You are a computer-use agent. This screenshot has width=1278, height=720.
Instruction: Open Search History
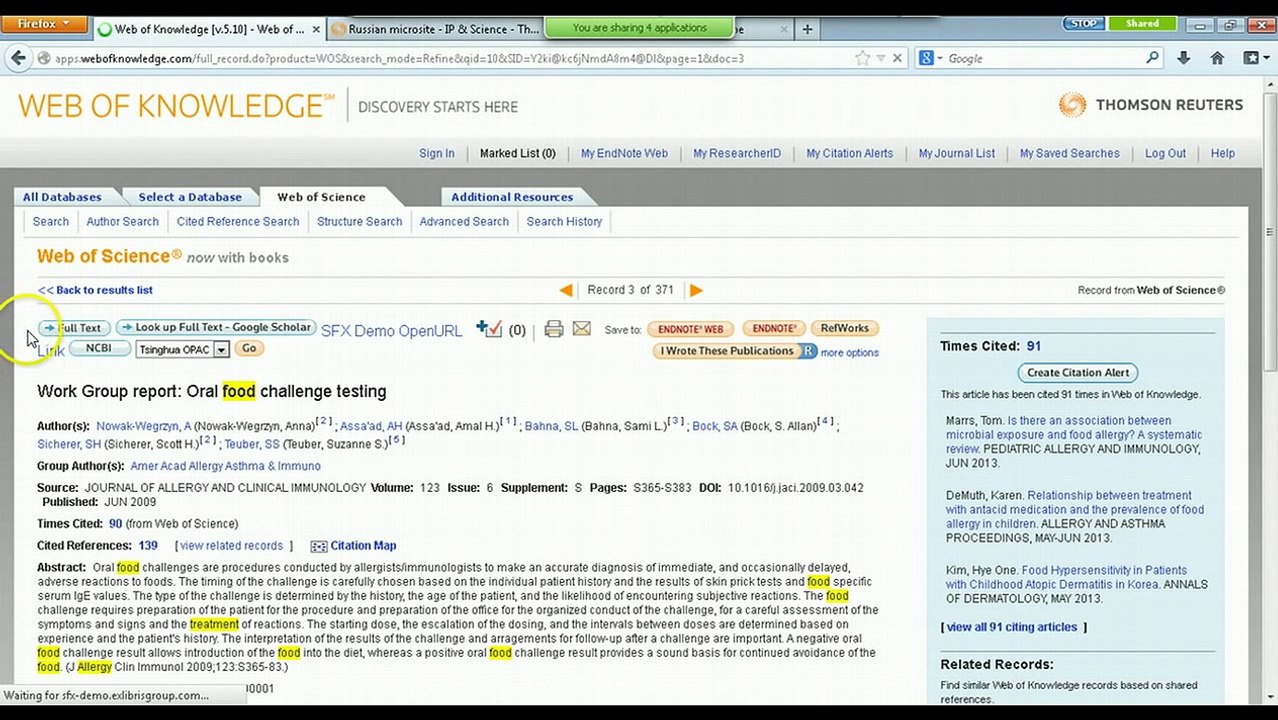pos(564,221)
